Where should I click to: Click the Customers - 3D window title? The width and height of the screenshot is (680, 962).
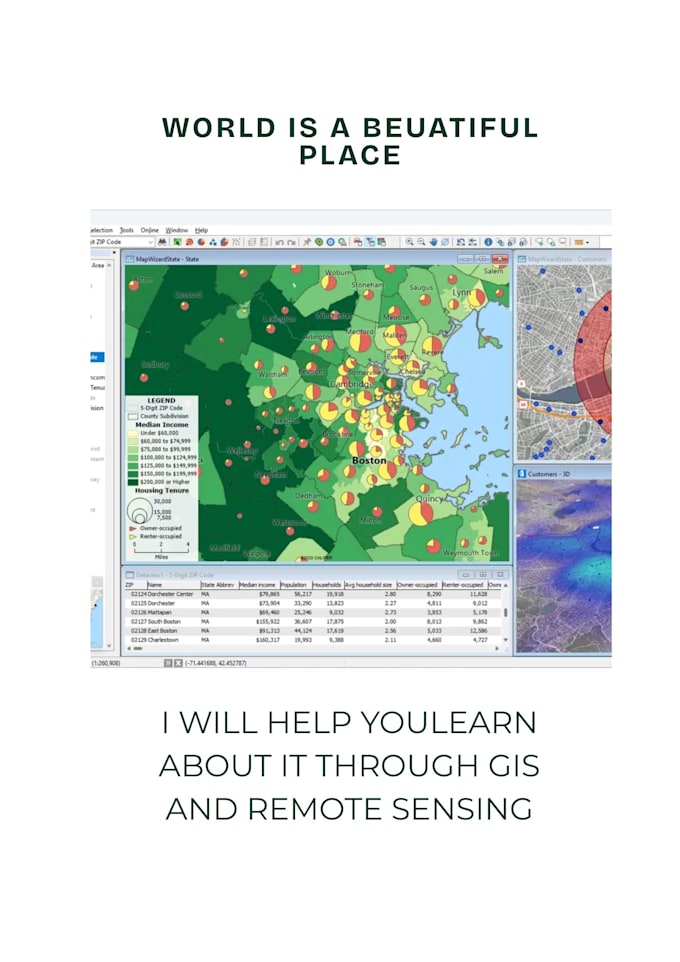[548, 474]
